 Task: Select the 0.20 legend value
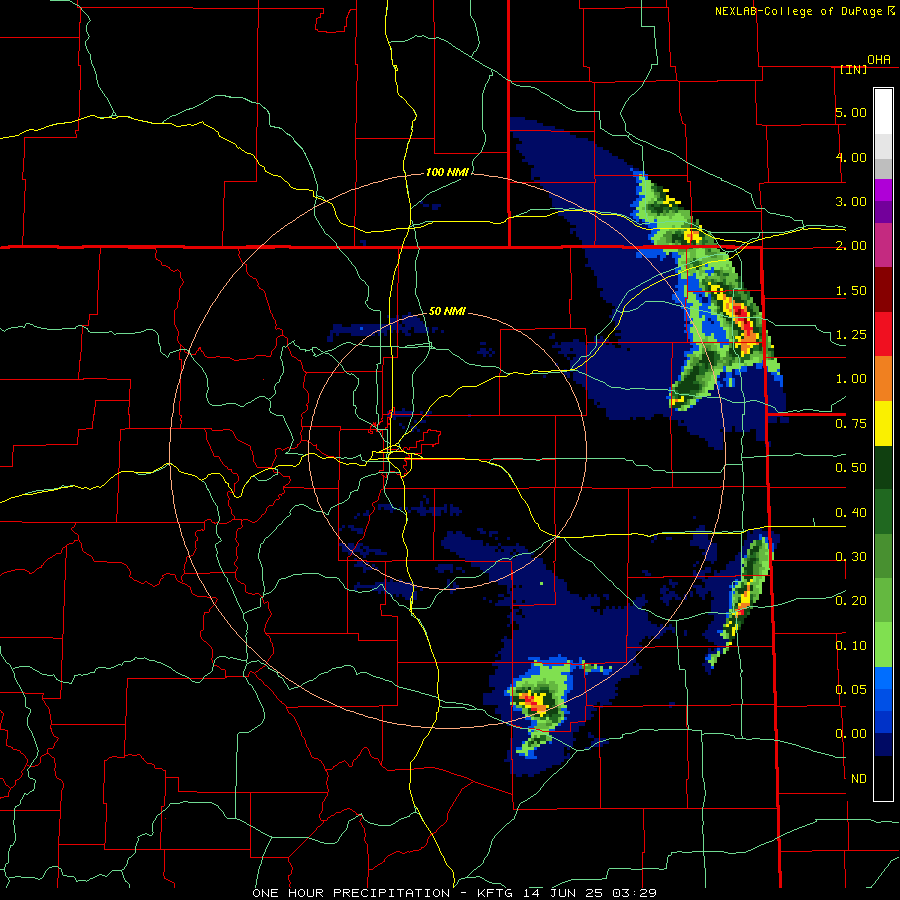point(851,601)
